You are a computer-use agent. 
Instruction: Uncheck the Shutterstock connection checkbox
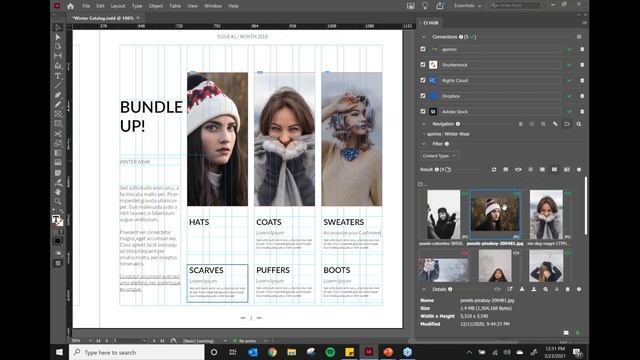pos(423,64)
